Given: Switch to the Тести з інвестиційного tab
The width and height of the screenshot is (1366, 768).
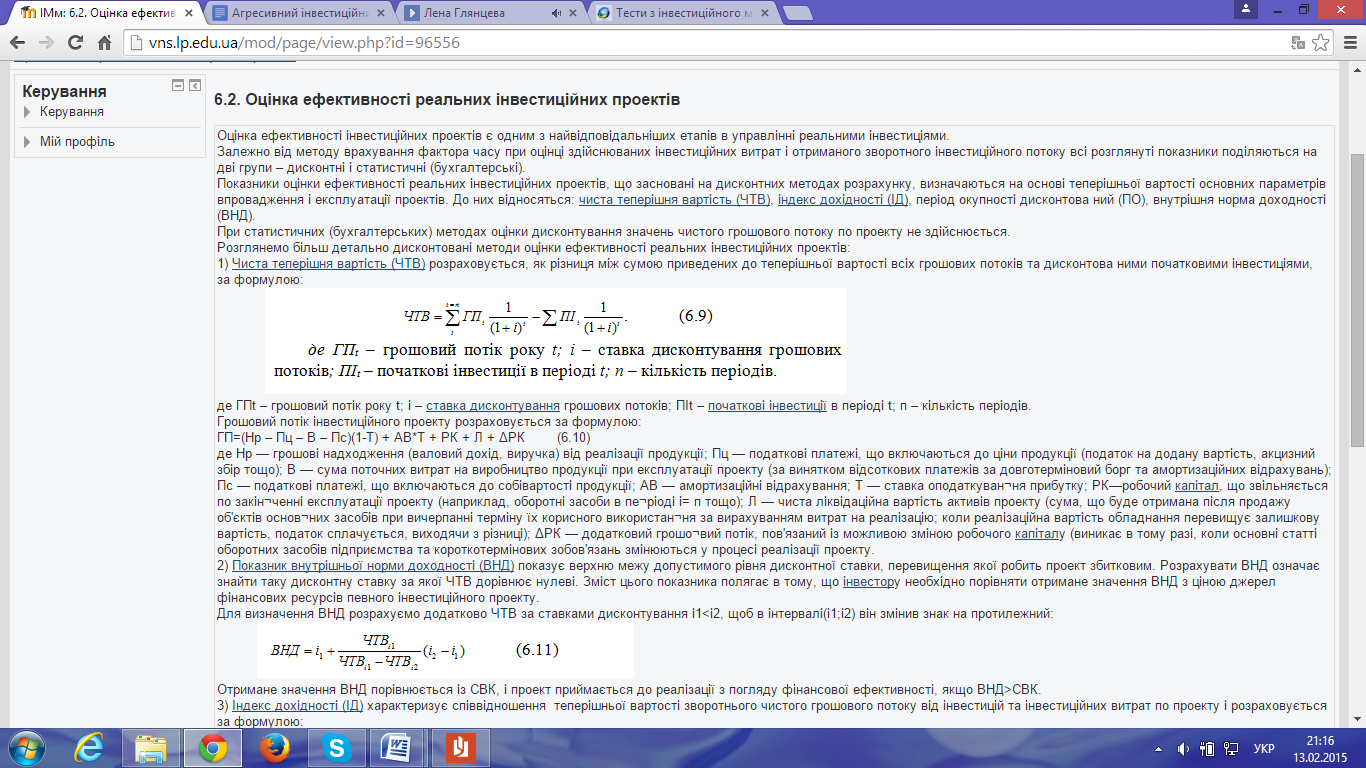Looking at the screenshot, I should coord(681,14).
